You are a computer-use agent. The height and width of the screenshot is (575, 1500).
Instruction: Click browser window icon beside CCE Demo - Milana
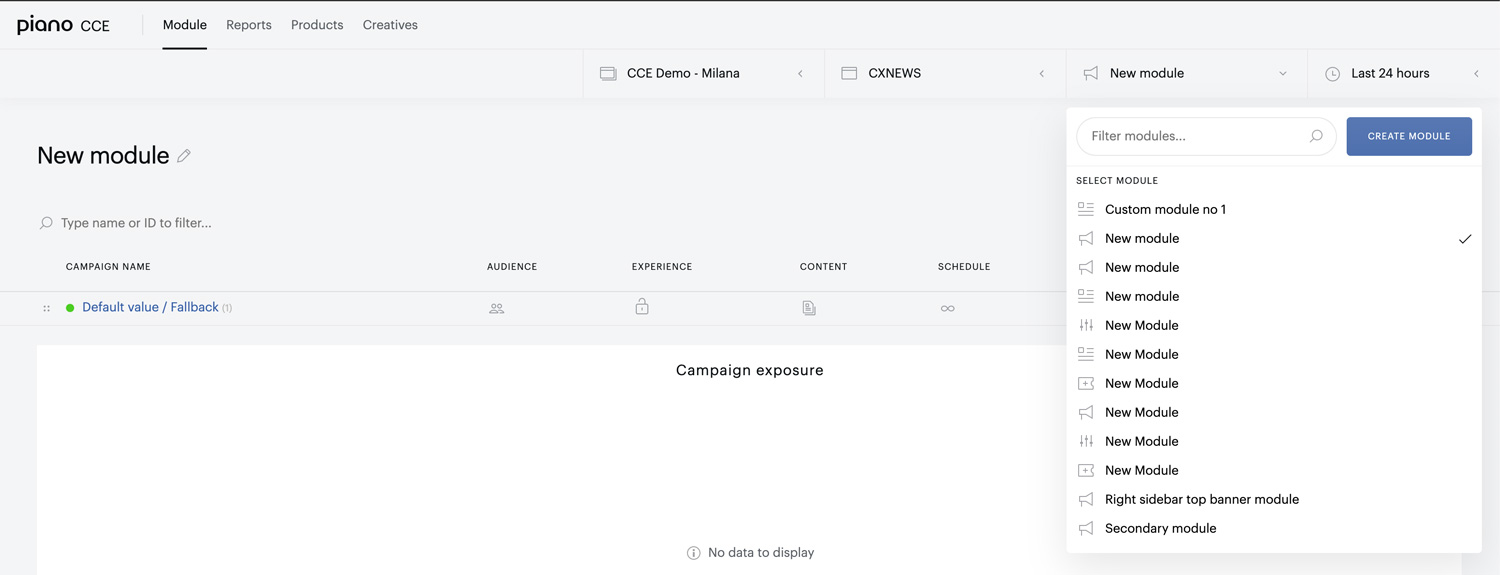[x=608, y=73]
